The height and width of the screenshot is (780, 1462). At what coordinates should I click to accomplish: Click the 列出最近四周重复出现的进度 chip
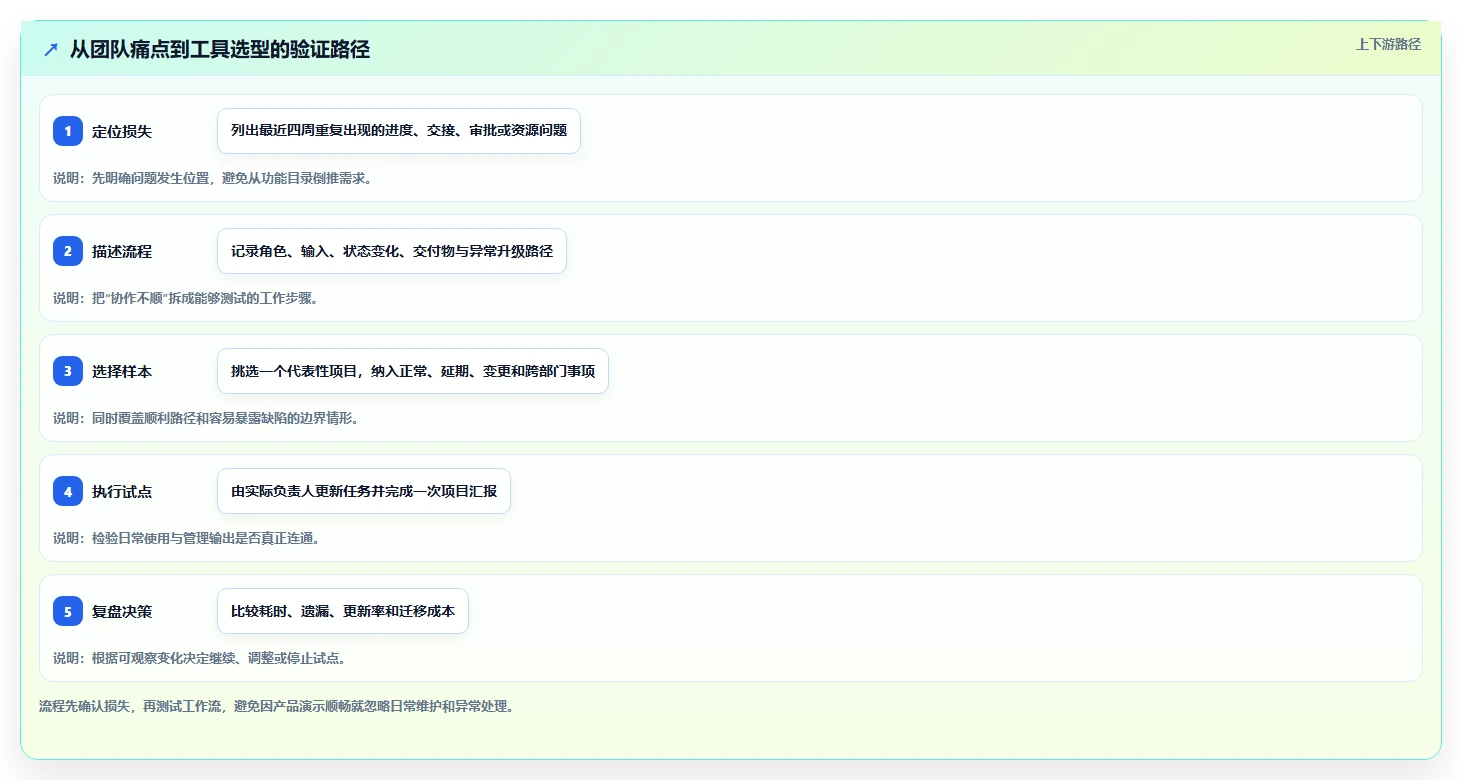[x=399, y=131]
